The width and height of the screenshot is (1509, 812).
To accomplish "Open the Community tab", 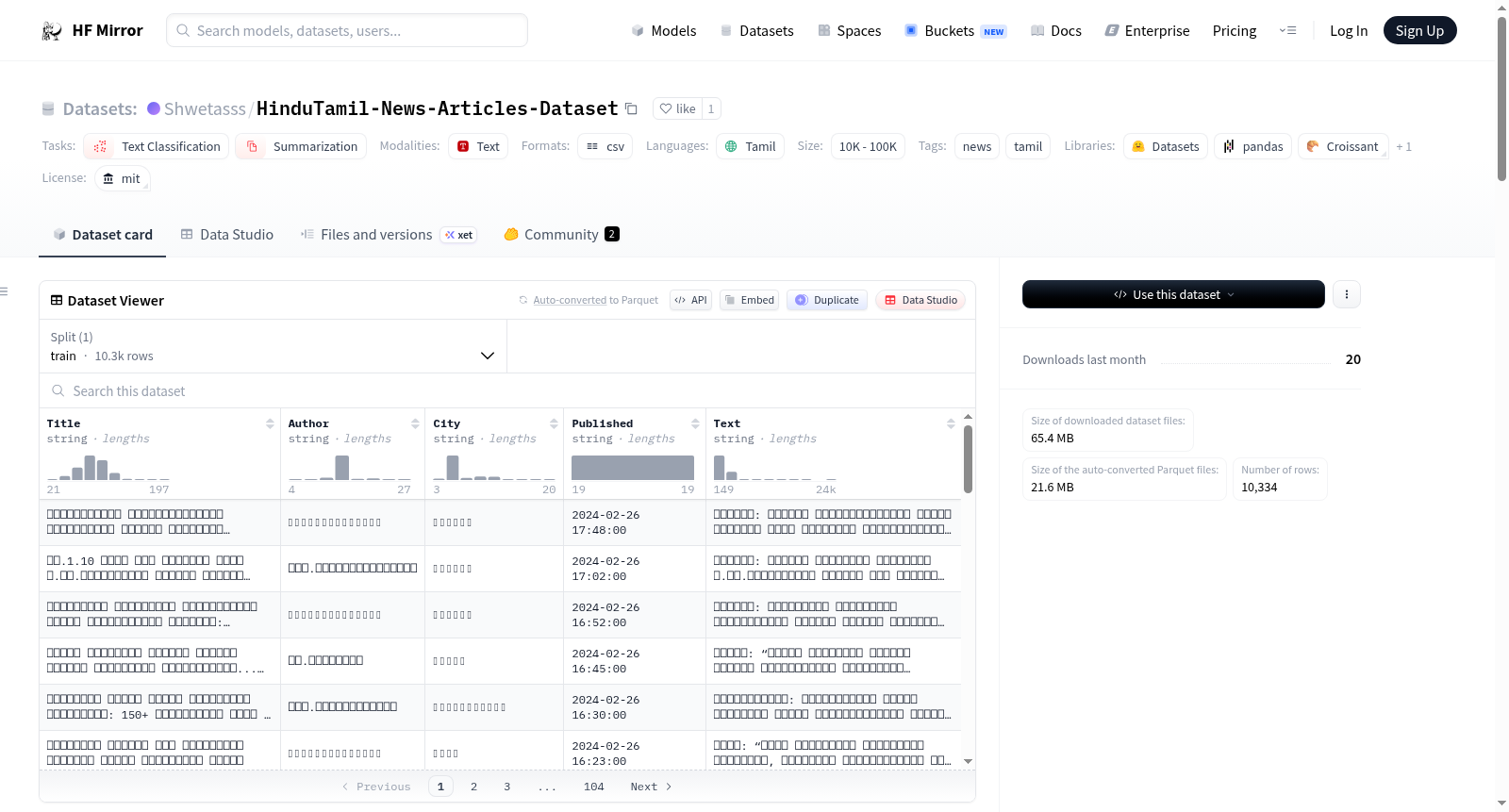I will 562,235.
